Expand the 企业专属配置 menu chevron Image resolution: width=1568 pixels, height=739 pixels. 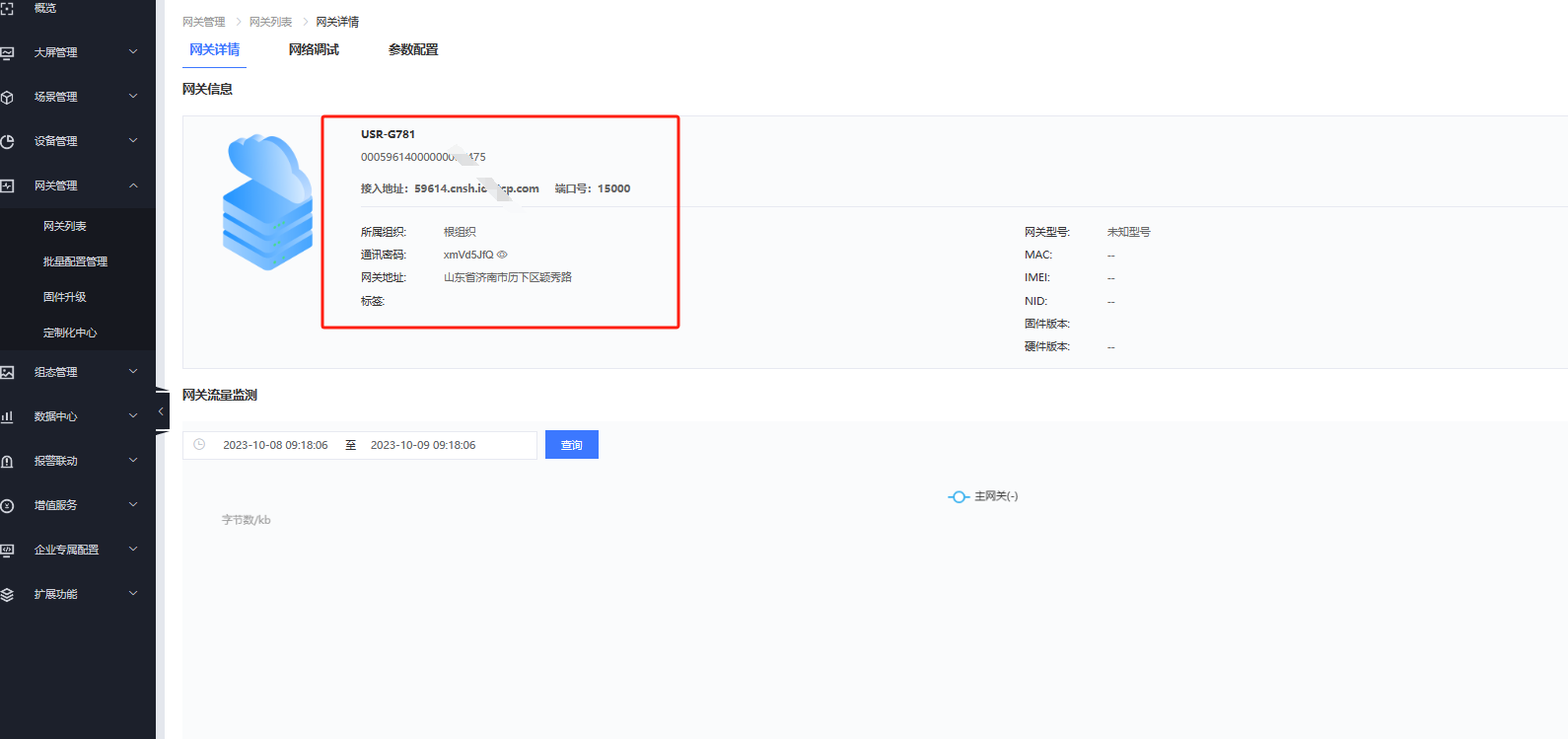[x=133, y=550]
